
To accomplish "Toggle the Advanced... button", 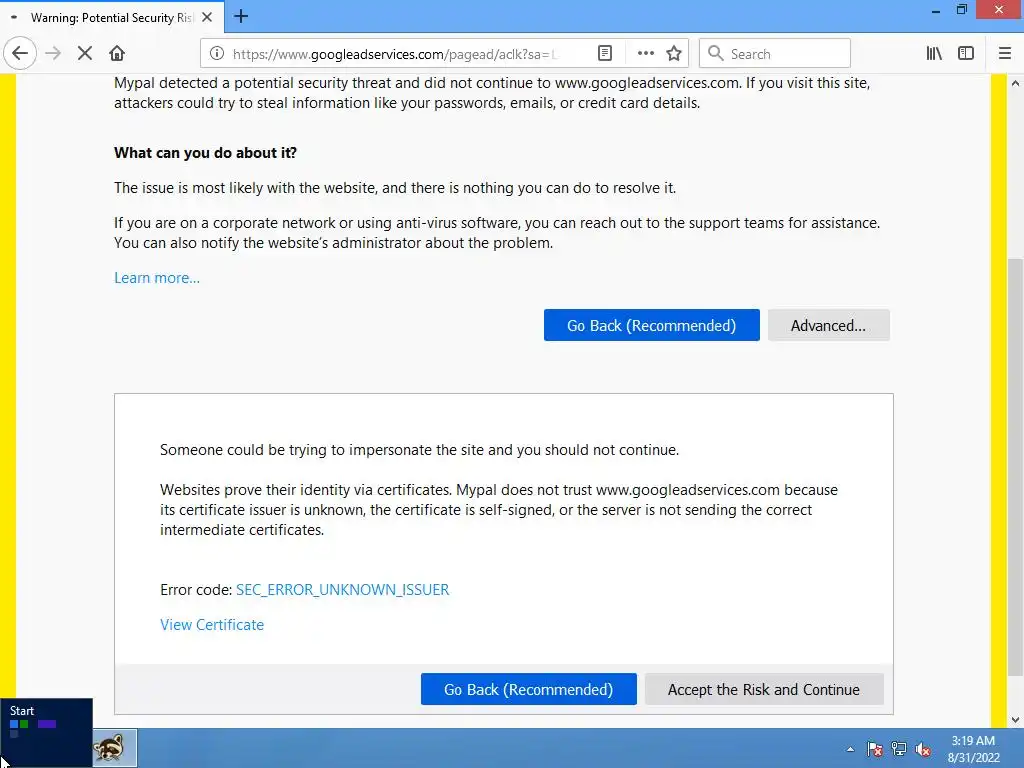I will [x=828, y=325].
